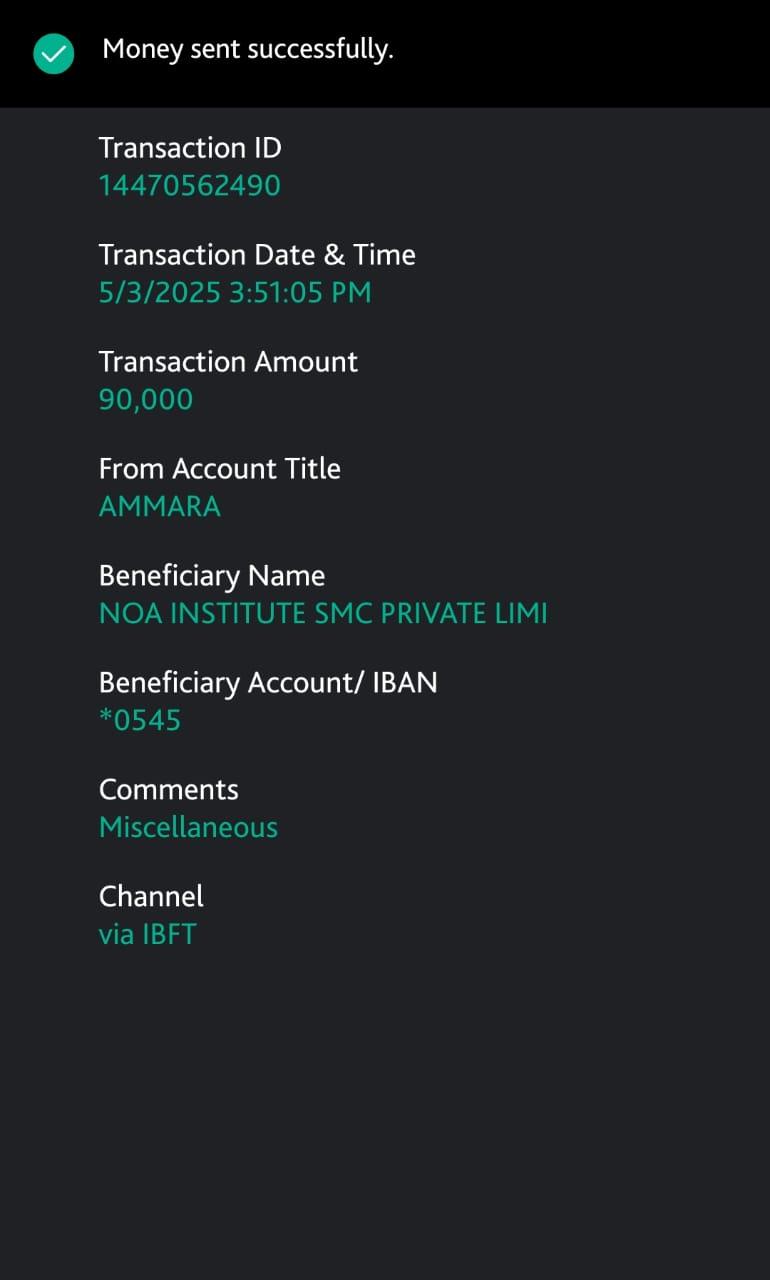This screenshot has width=770, height=1280.
Task: Tap the green success checkmark icon
Action: (54, 53)
